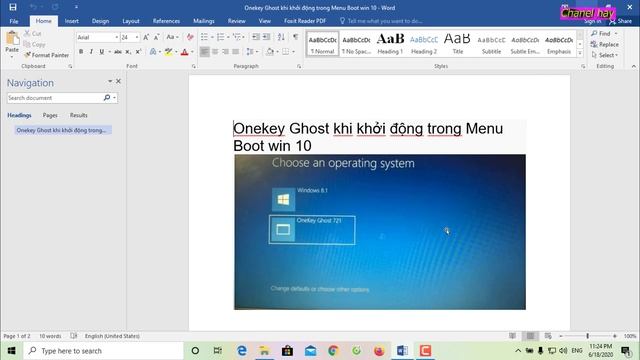The height and width of the screenshot is (360, 640).
Task: Toggle Underline formatting
Action: click(101, 52)
